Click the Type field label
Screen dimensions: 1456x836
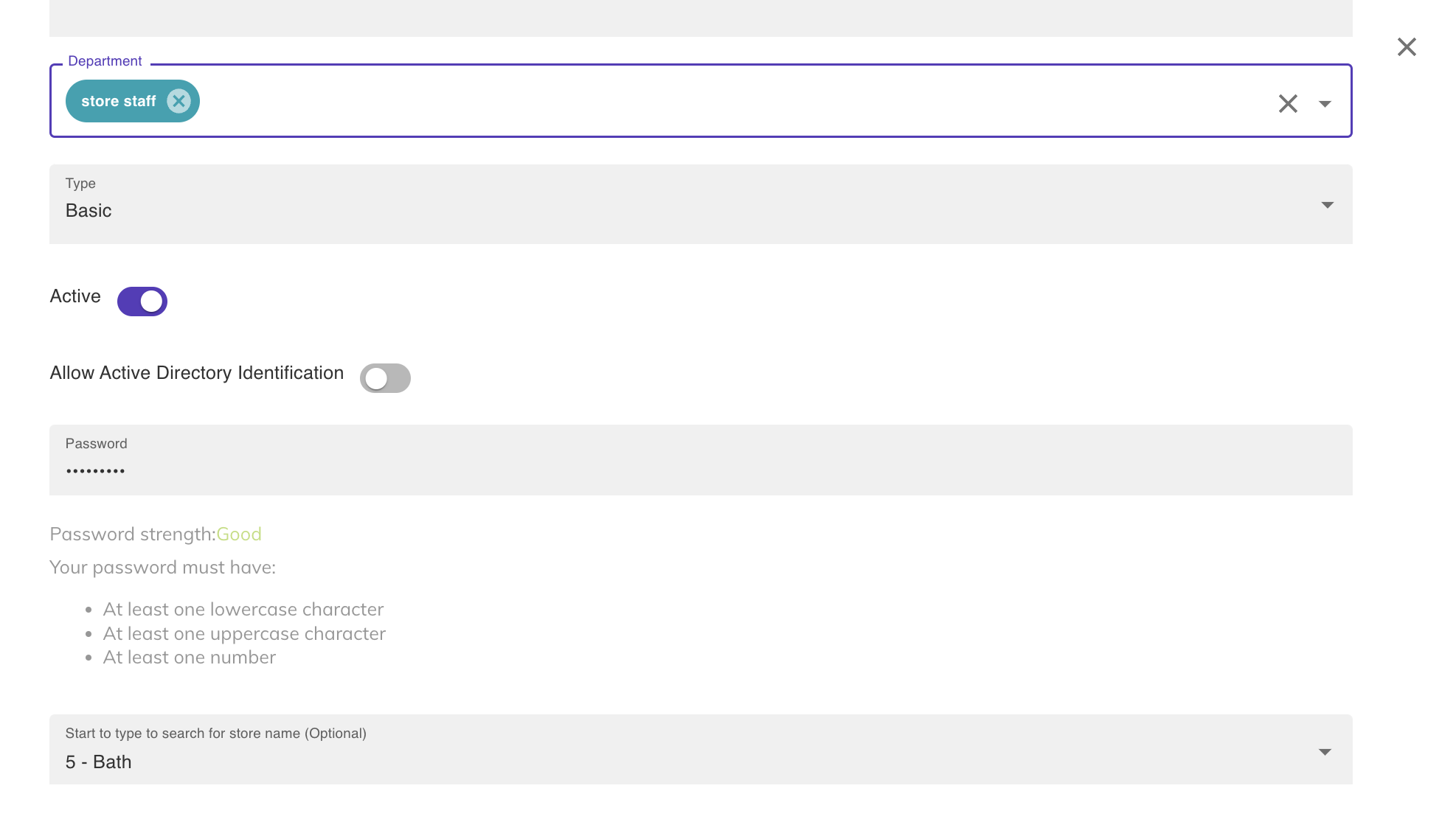click(x=80, y=184)
